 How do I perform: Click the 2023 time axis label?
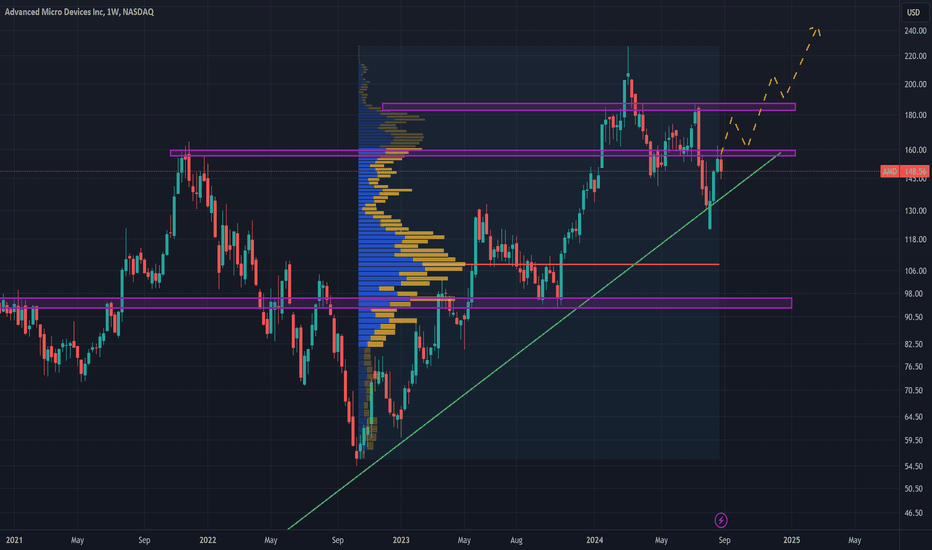401,540
